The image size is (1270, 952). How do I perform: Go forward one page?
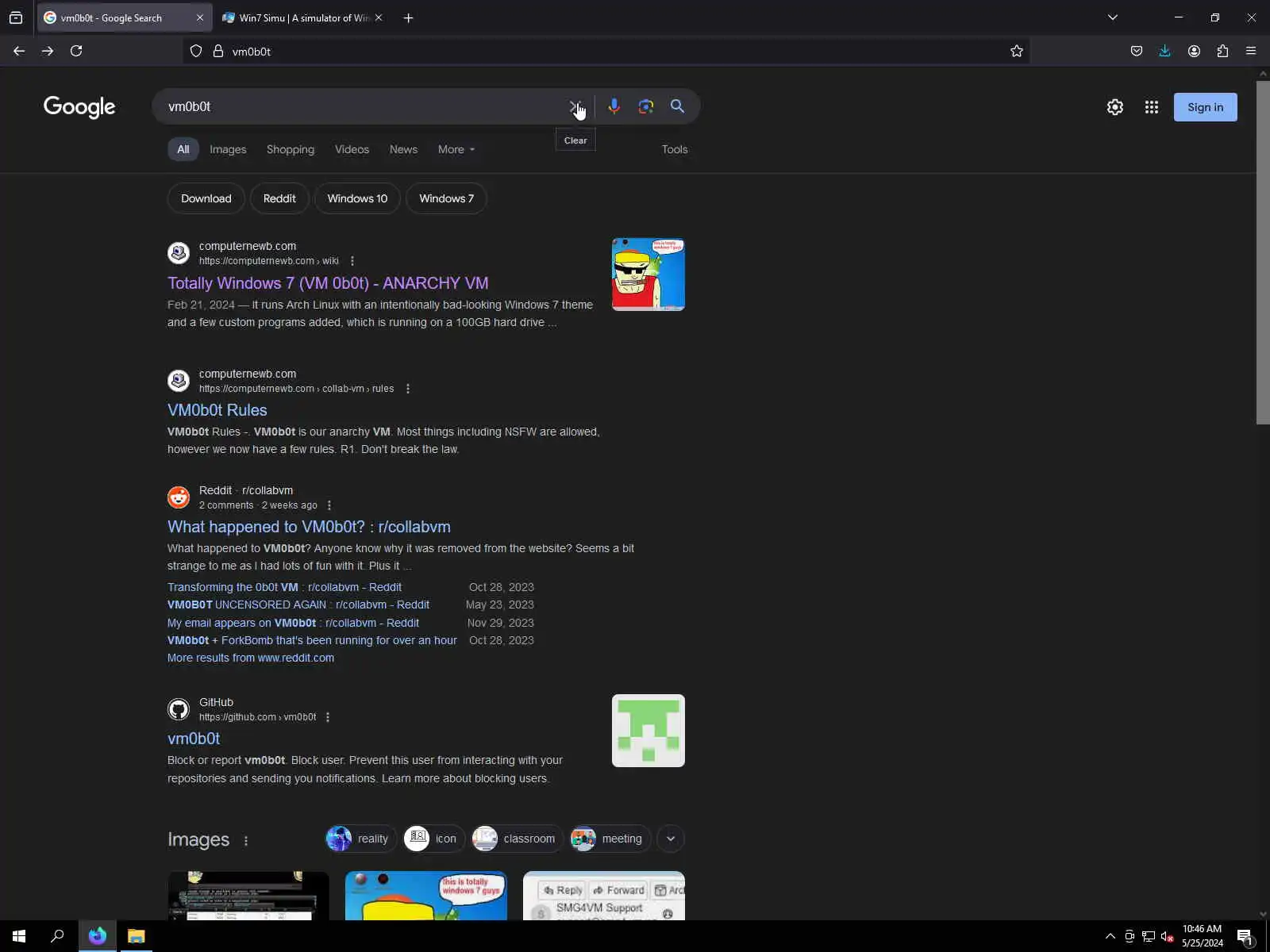coord(48,51)
